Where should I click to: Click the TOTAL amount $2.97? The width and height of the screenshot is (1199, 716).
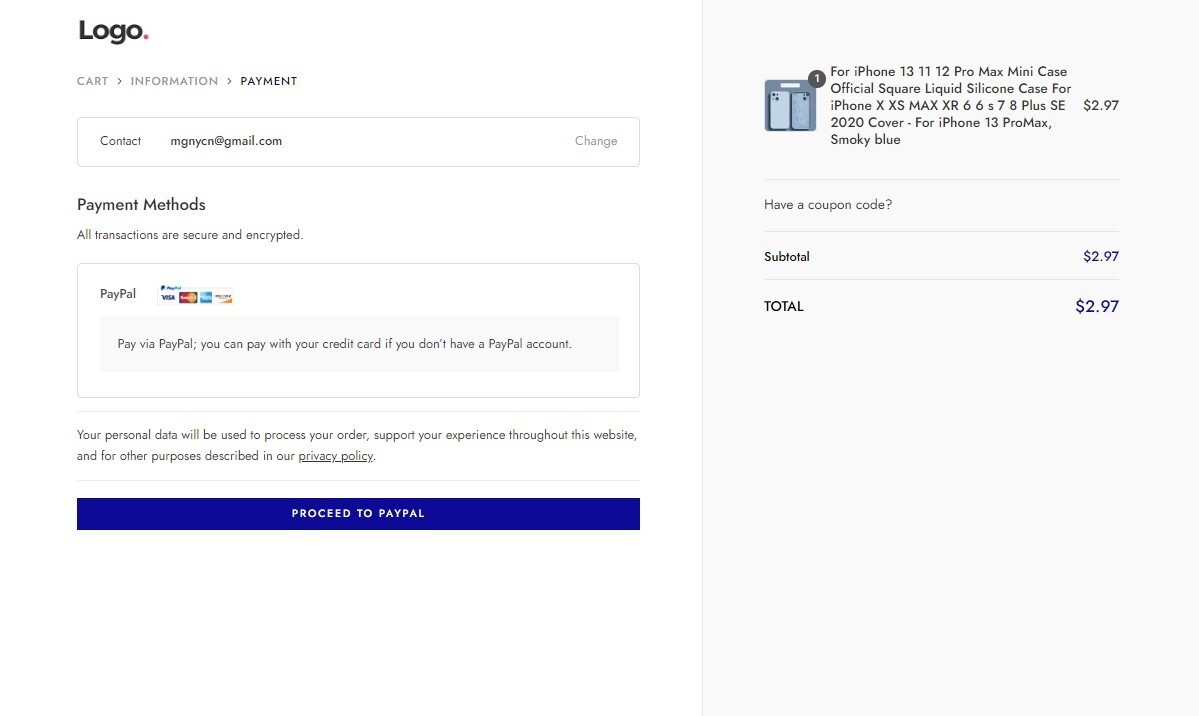(1097, 306)
